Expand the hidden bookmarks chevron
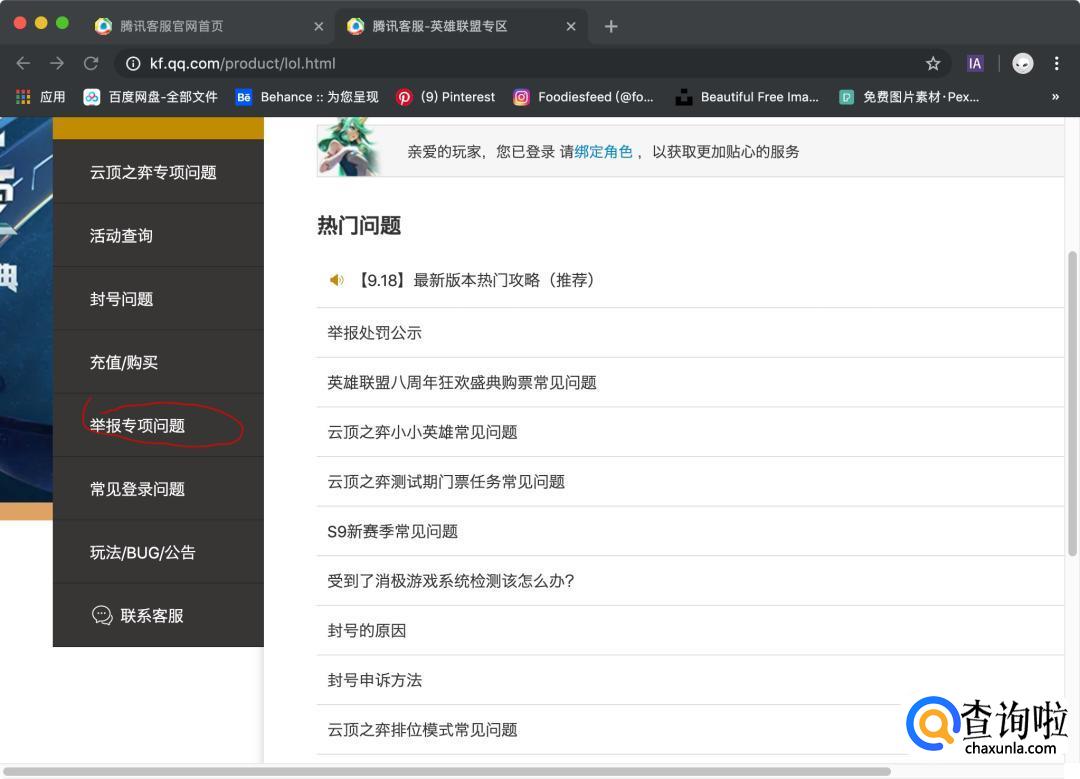The image size is (1080, 779). point(1055,97)
